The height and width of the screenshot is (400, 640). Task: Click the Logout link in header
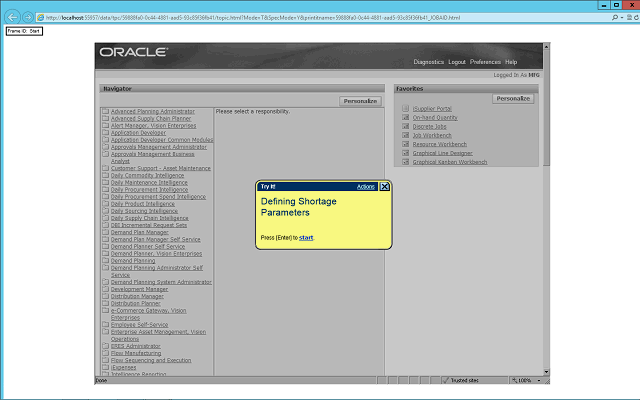(457, 62)
